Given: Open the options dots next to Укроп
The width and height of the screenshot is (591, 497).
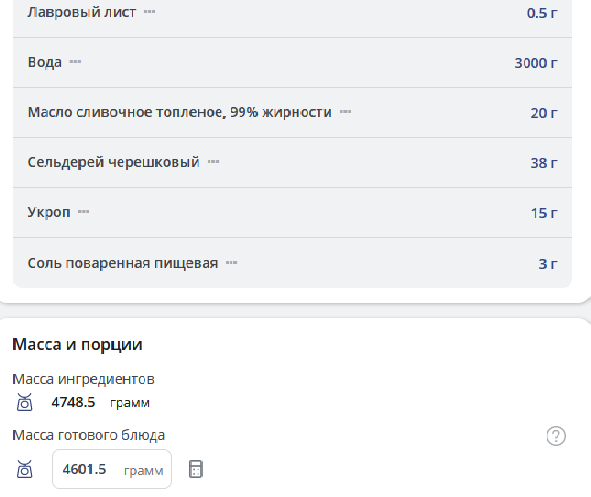Looking at the screenshot, I should (x=83, y=212).
